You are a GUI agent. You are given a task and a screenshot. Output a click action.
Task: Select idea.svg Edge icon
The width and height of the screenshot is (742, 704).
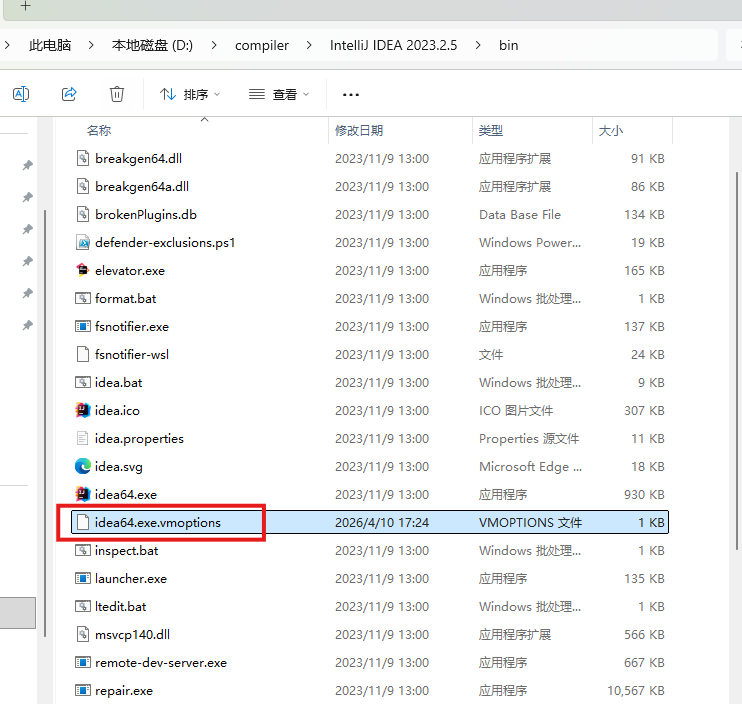(x=83, y=466)
